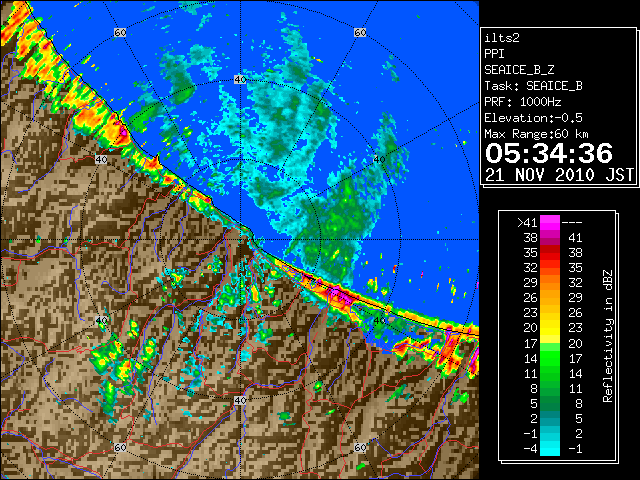Click the "Max Range:60 km" line
This screenshot has width=640, height=480.
click(537, 134)
